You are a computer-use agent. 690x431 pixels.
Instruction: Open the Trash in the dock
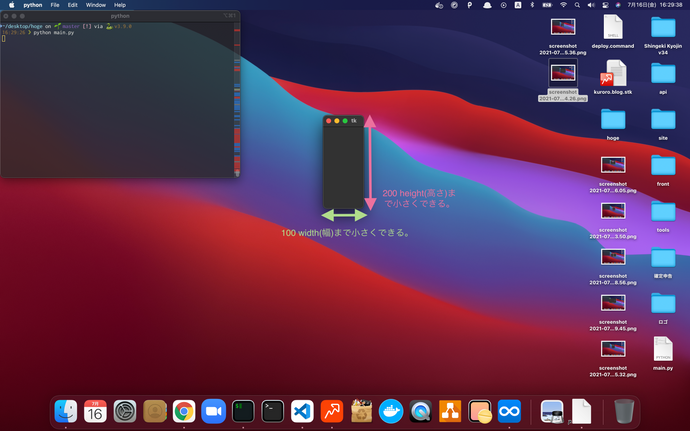[624, 411]
